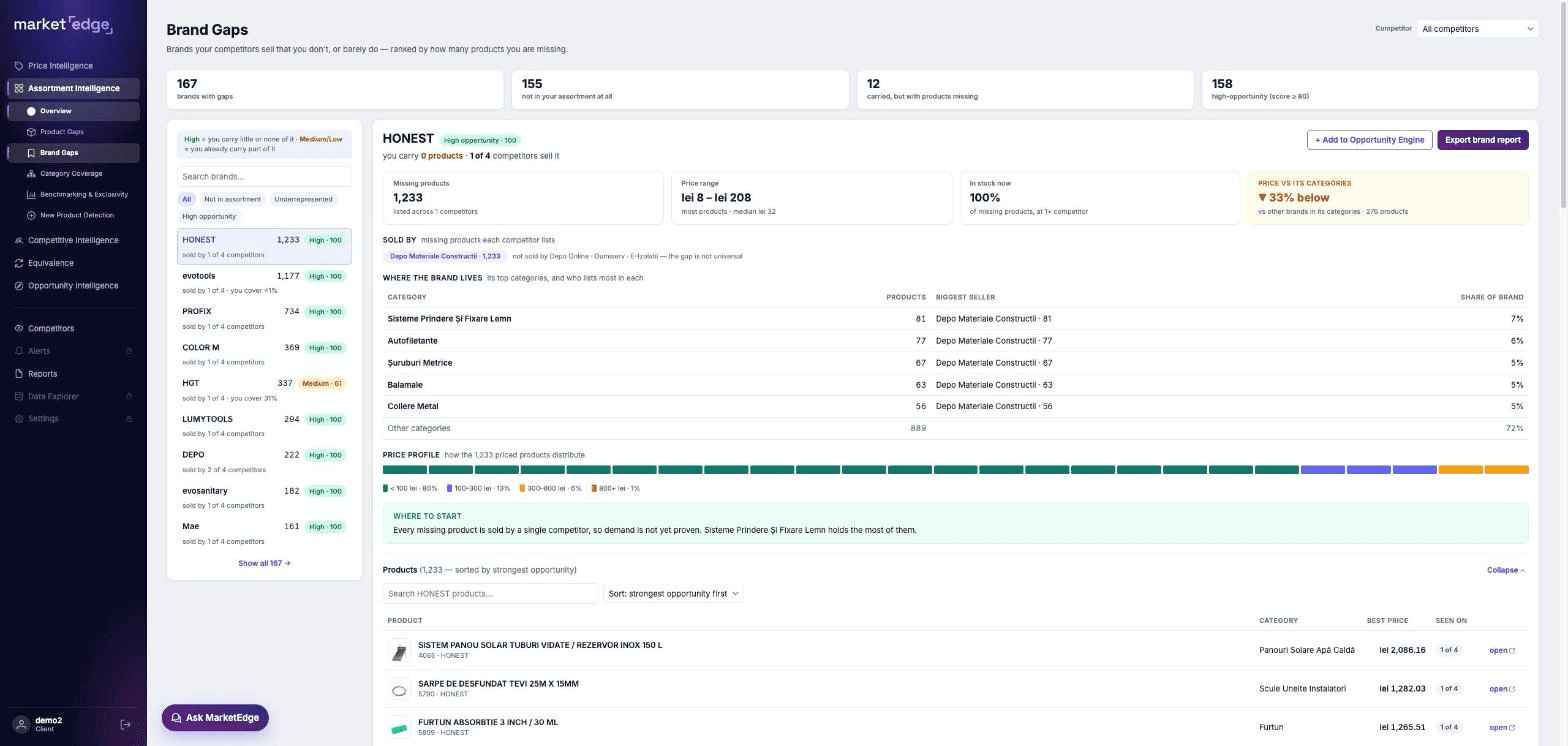Open the All competitors dropdown
The height and width of the screenshot is (746, 1568).
[1477, 29]
